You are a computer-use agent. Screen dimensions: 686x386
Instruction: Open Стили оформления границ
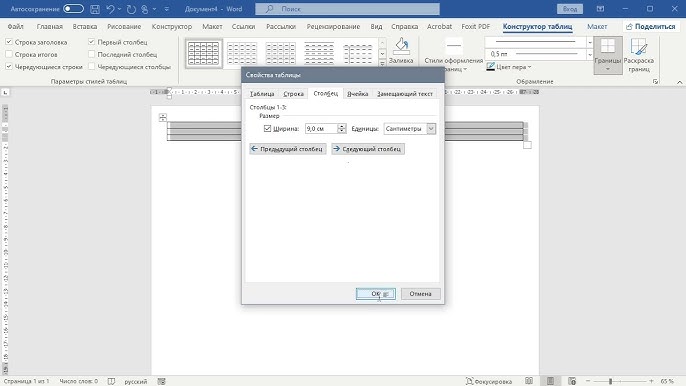[x=454, y=55]
